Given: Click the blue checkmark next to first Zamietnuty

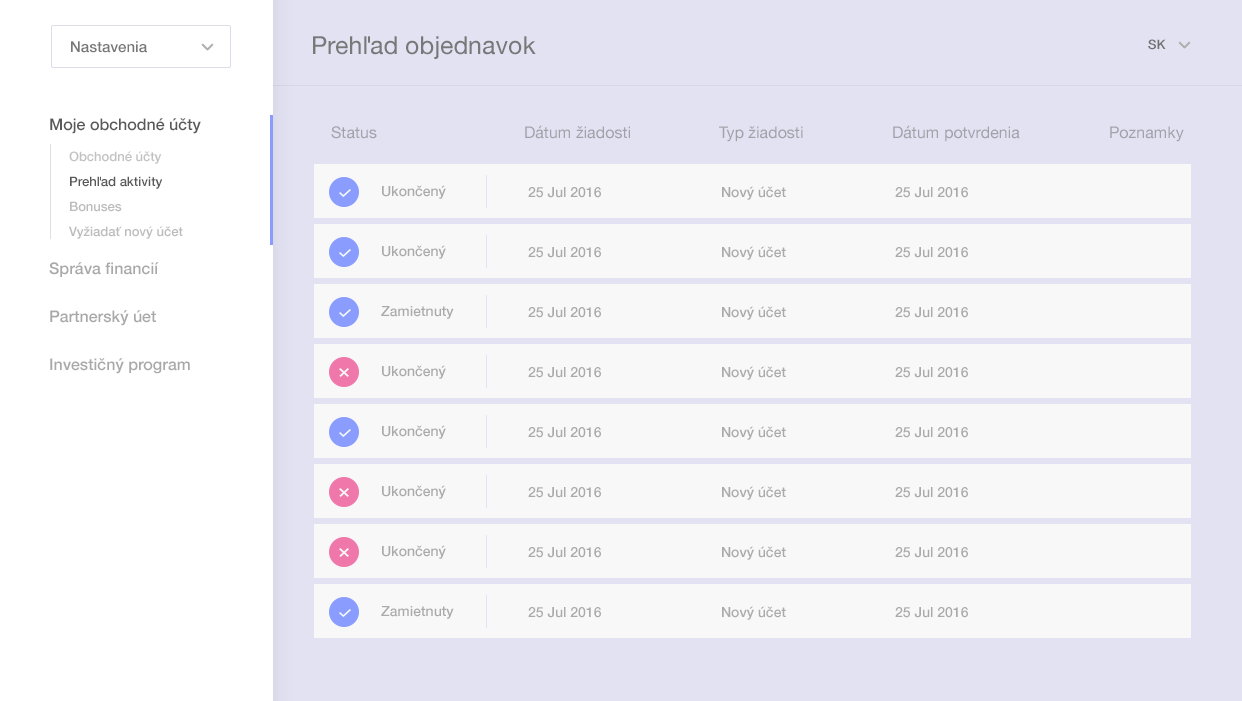Looking at the screenshot, I should (344, 312).
